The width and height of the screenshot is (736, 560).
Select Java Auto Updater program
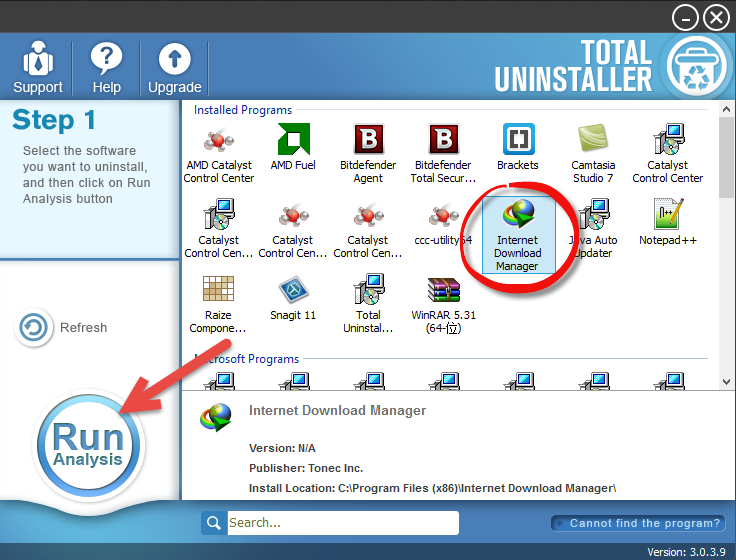click(x=593, y=228)
